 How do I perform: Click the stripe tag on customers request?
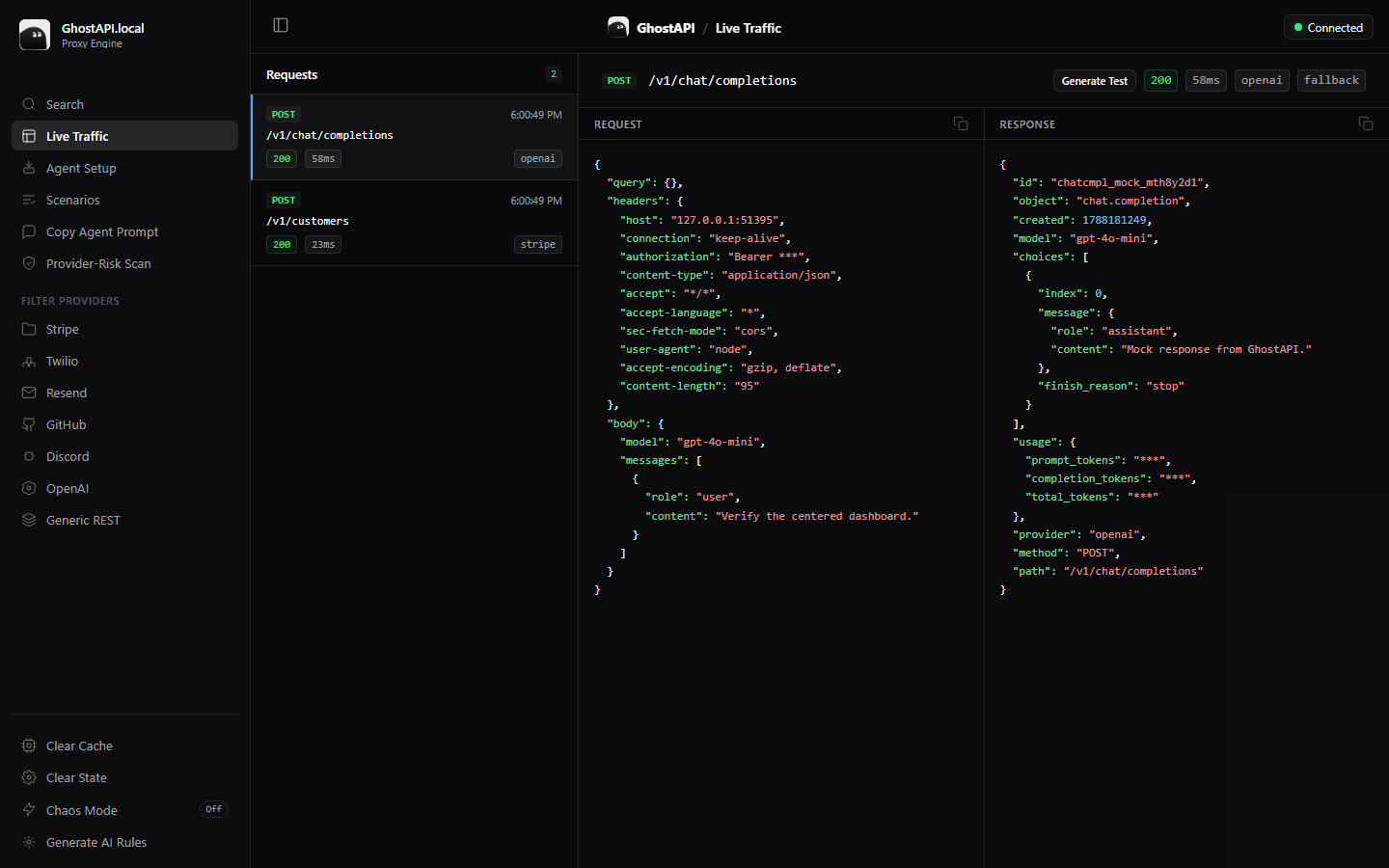(x=538, y=244)
